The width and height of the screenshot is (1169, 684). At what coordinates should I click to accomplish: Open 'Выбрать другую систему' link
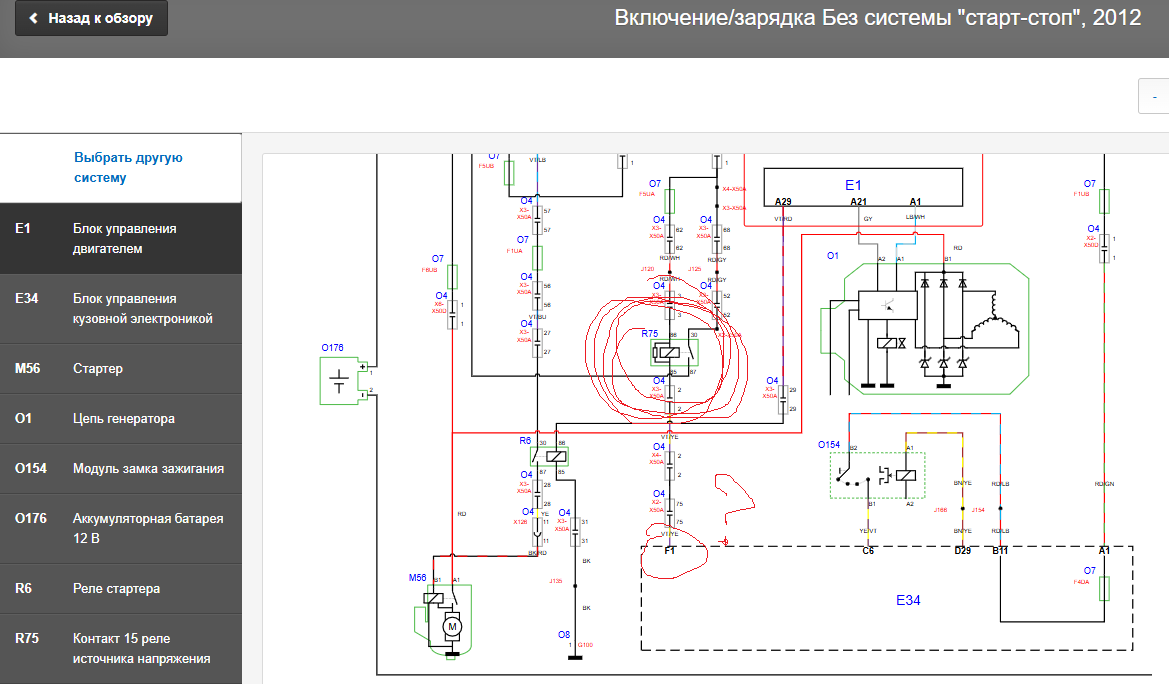click(128, 167)
